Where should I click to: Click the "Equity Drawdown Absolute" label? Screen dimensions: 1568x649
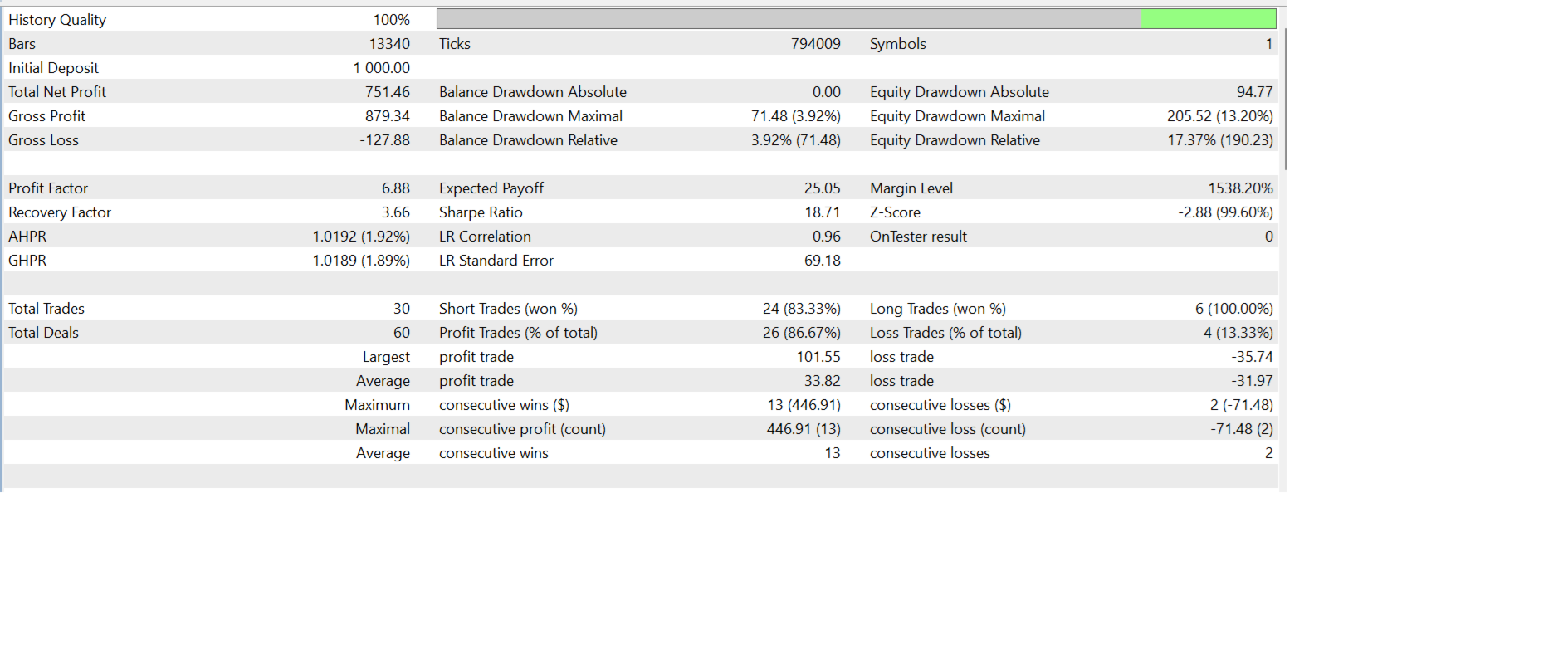(959, 92)
